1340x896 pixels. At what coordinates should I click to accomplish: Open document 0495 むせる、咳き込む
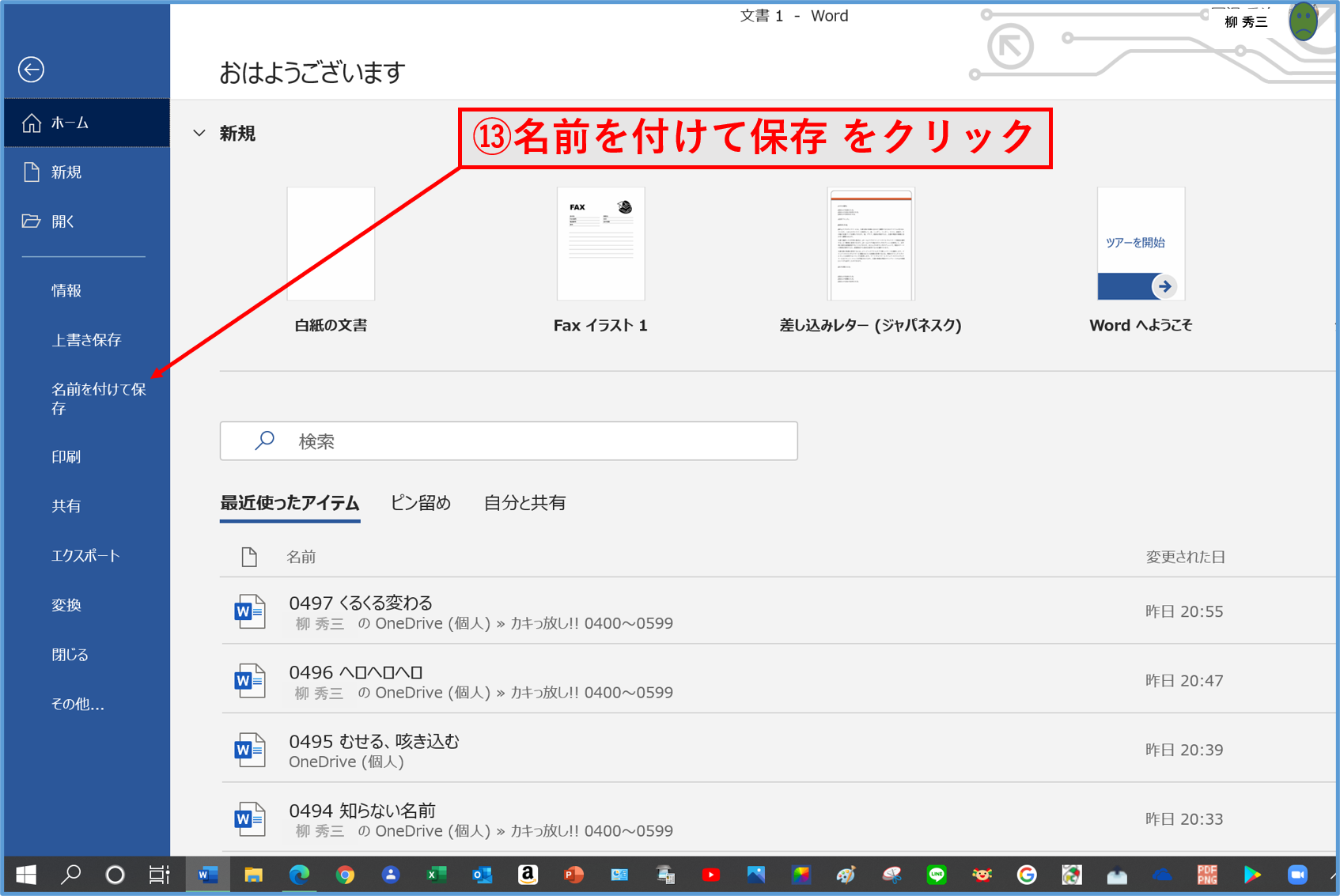coord(778,750)
